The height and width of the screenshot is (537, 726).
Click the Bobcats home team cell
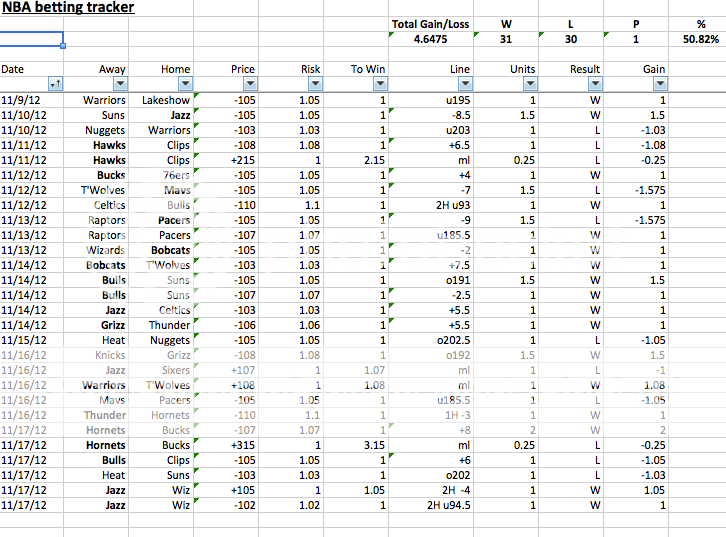161,250
